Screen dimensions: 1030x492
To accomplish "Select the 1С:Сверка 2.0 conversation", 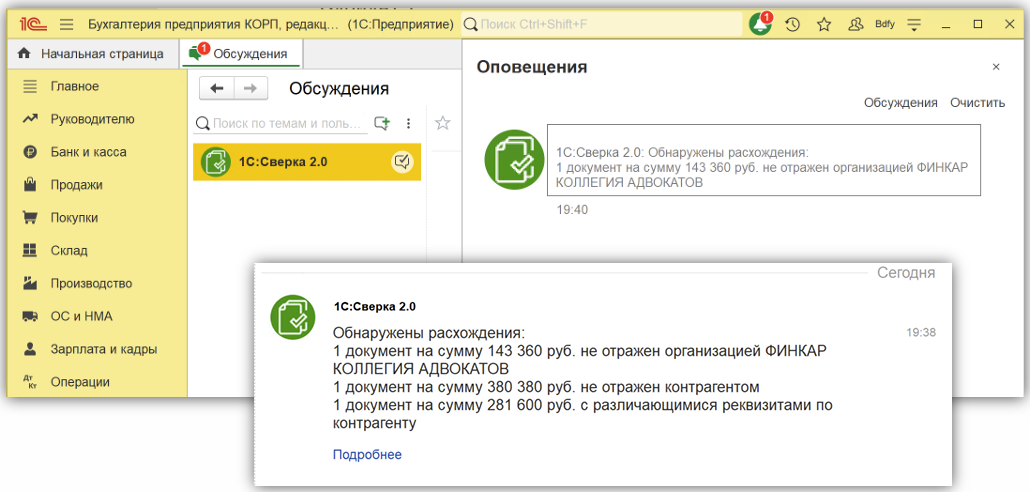I will (307, 162).
